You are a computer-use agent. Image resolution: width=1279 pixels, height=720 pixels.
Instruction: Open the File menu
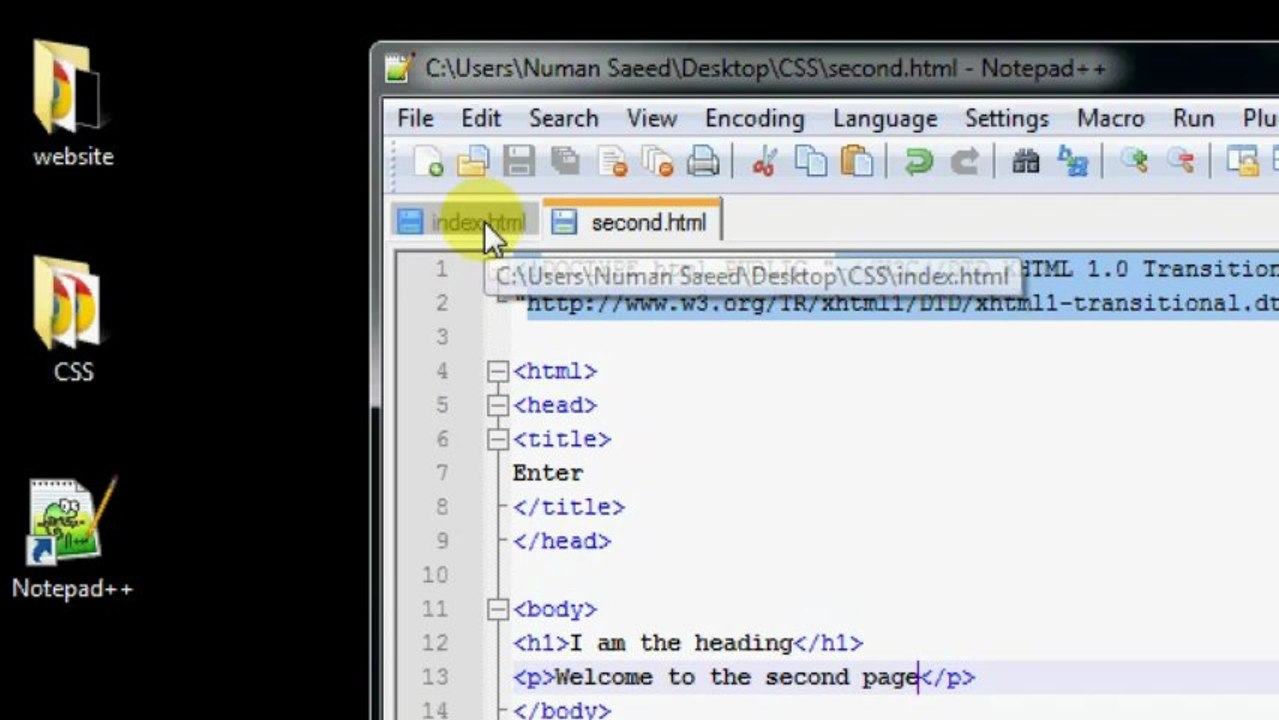pos(415,118)
